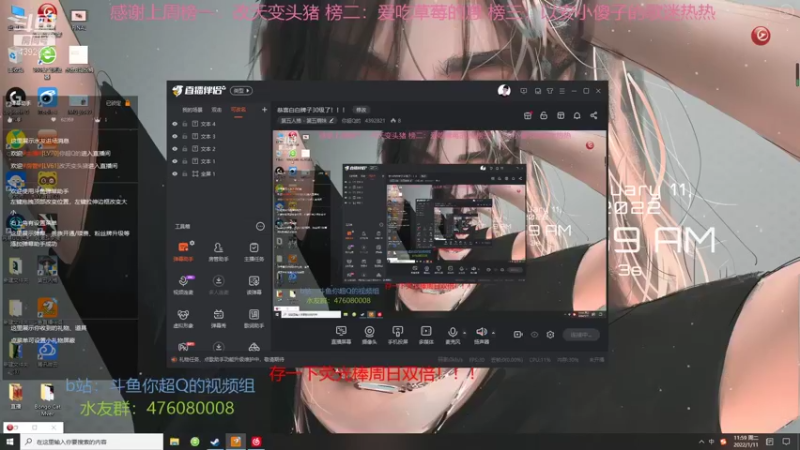
Task: Expand the microphone volume arrow
Action: [x=464, y=333]
